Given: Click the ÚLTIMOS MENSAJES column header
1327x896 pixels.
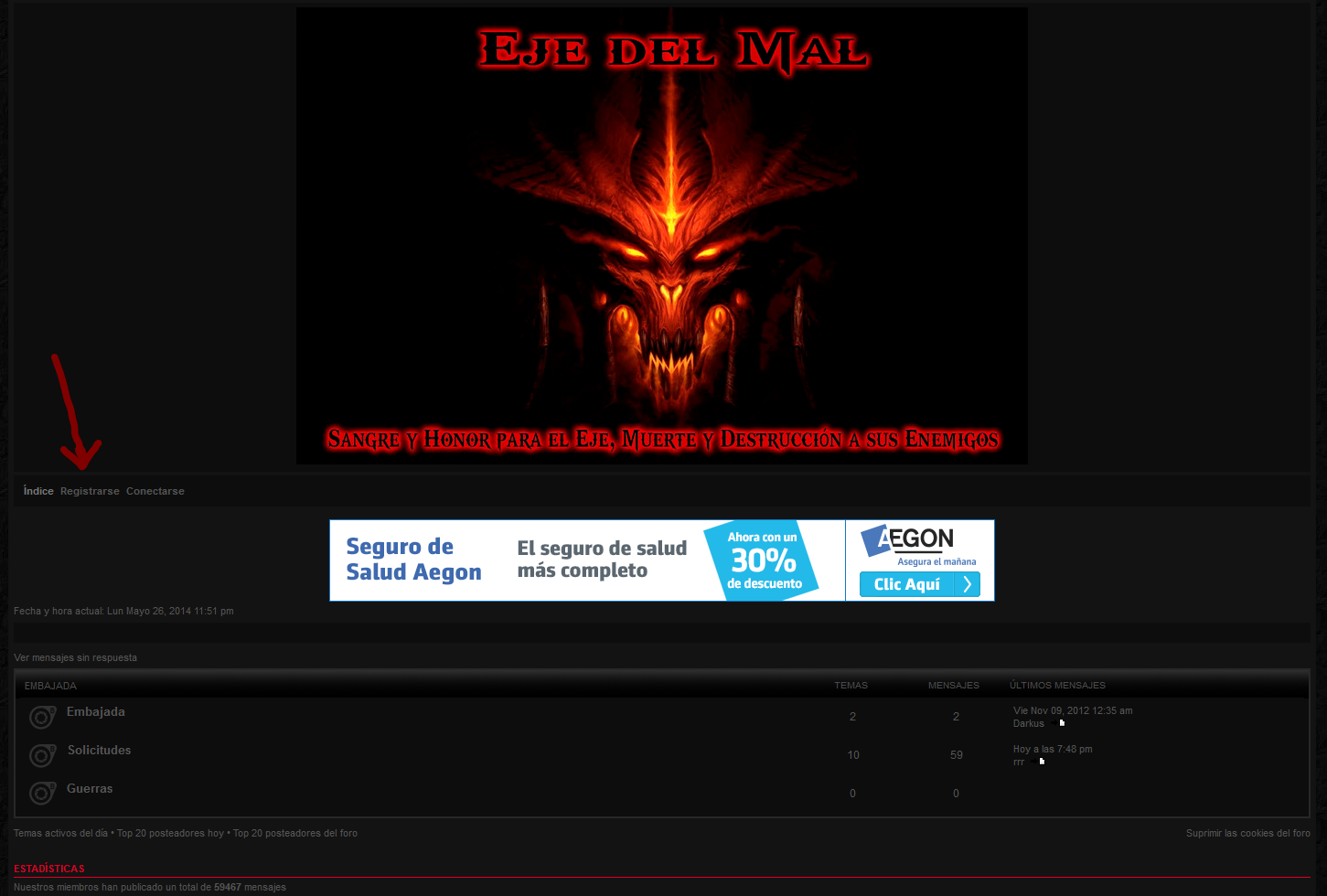Looking at the screenshot, I should click(x=1057, y=686).
